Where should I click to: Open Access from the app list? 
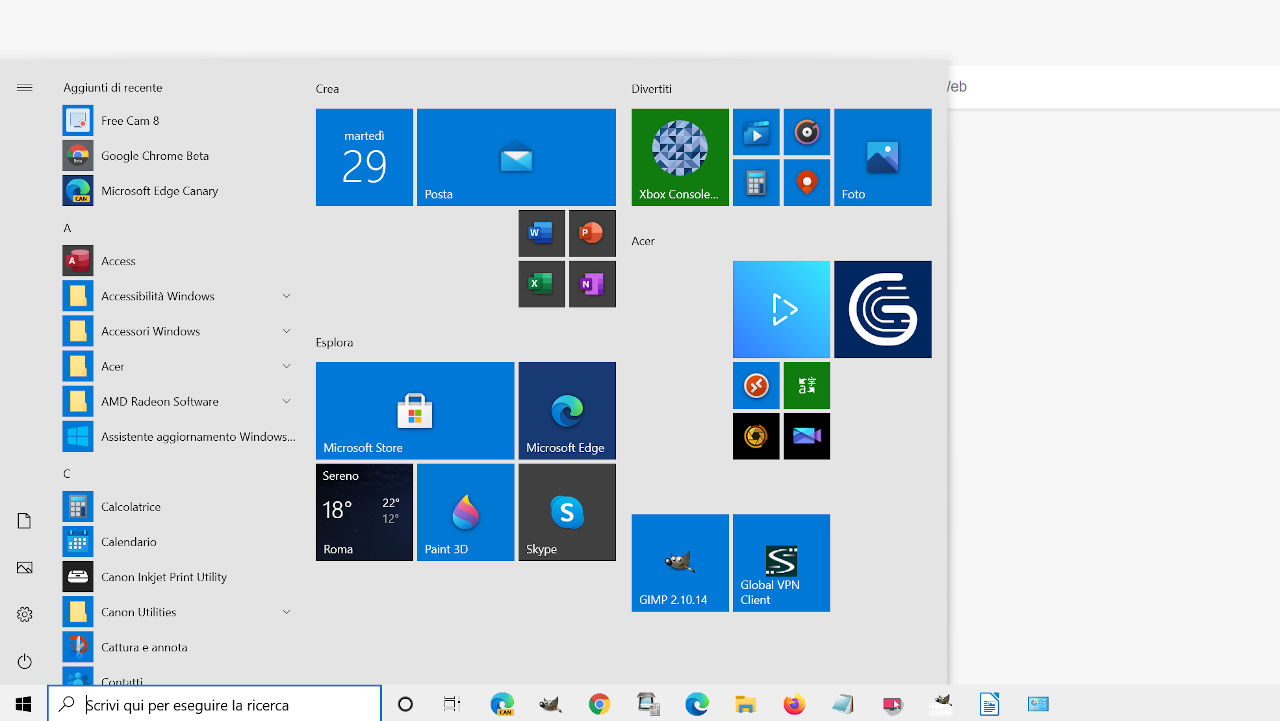click(179, 261)
